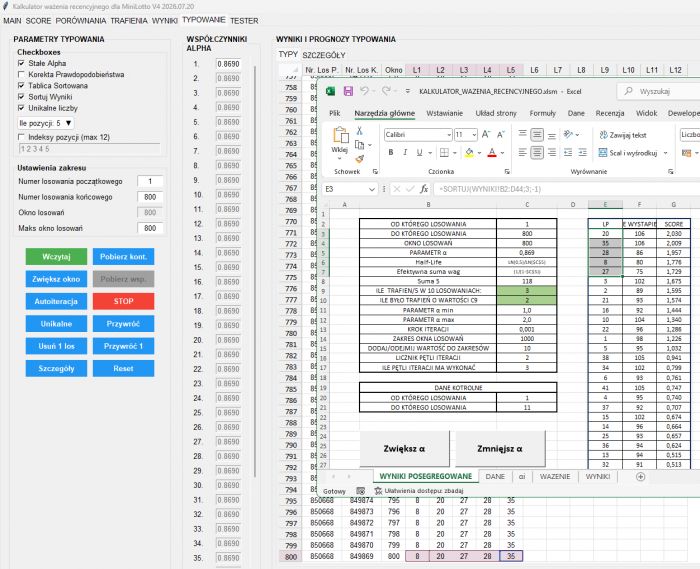Expand the Excel Name Box dropdown next to E3

(x=371, y=189)
